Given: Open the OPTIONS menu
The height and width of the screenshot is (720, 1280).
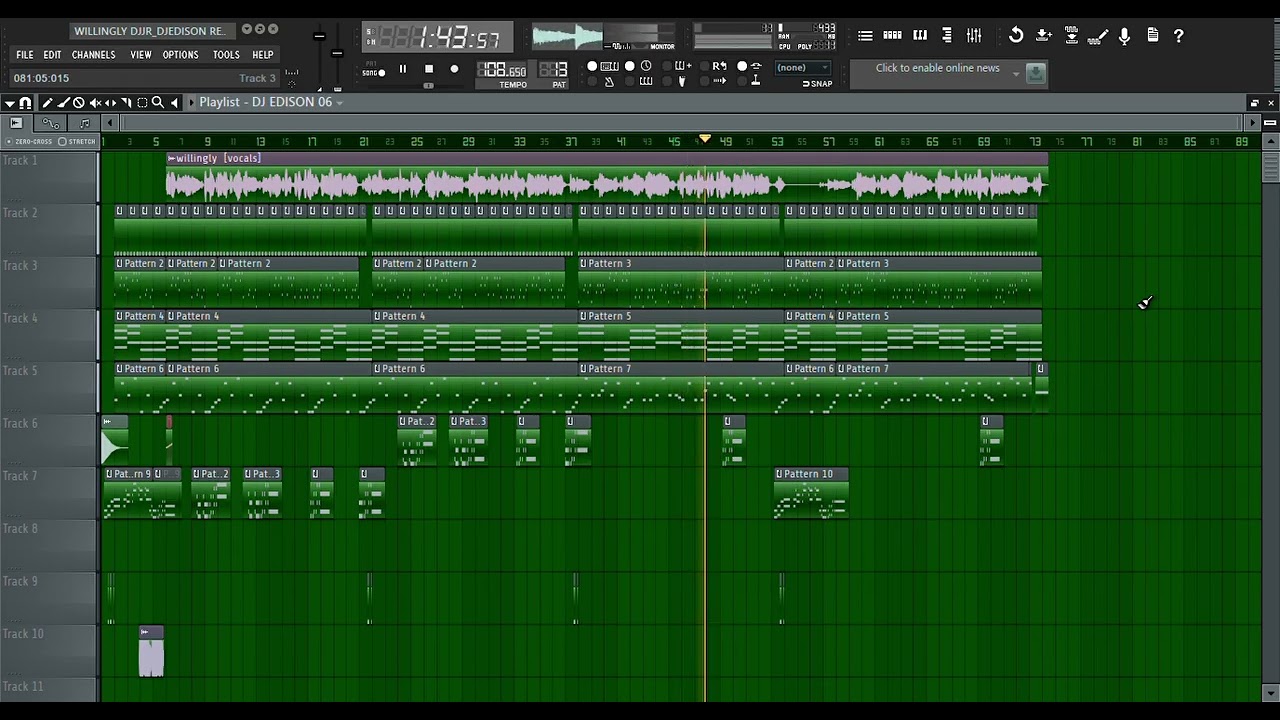Looking at the screenshot, I should point(181,55).
